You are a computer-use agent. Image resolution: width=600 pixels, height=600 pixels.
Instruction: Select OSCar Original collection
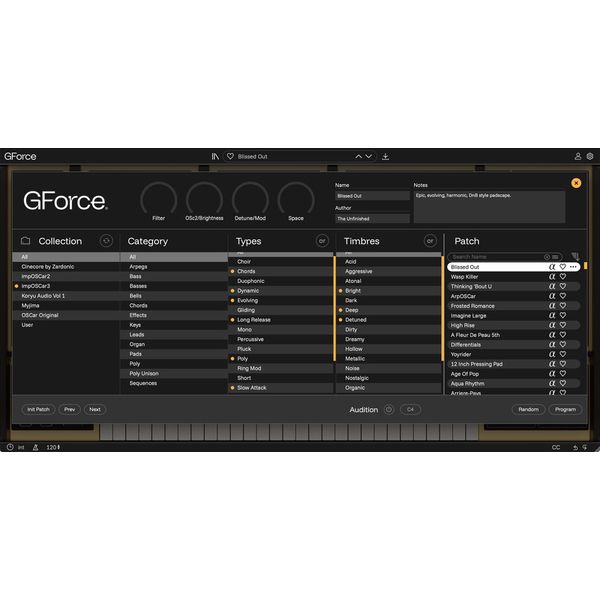[x=66, y=315]
